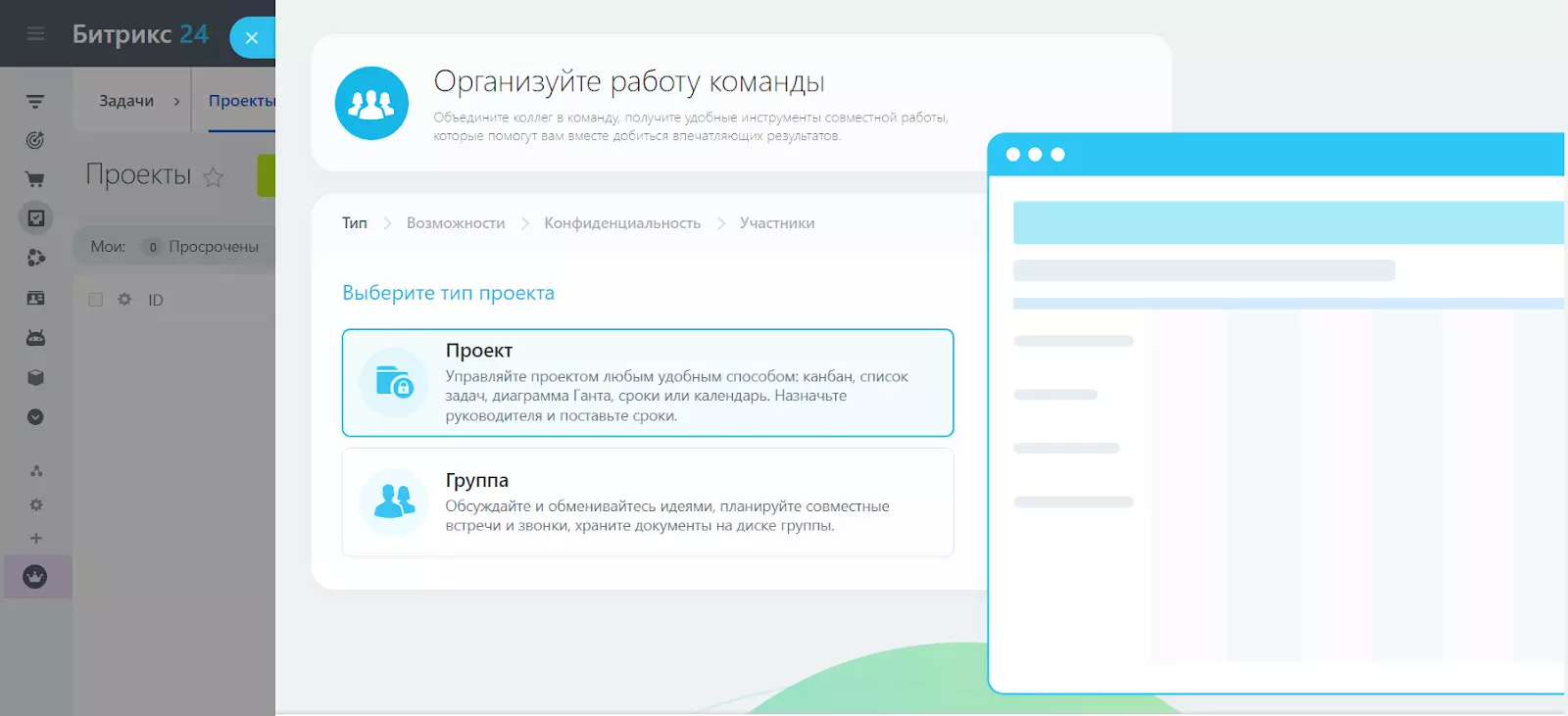Screen dimensions: 1568x716
Task: Open the Задачи menu item
Action: (x=126, y=101)
